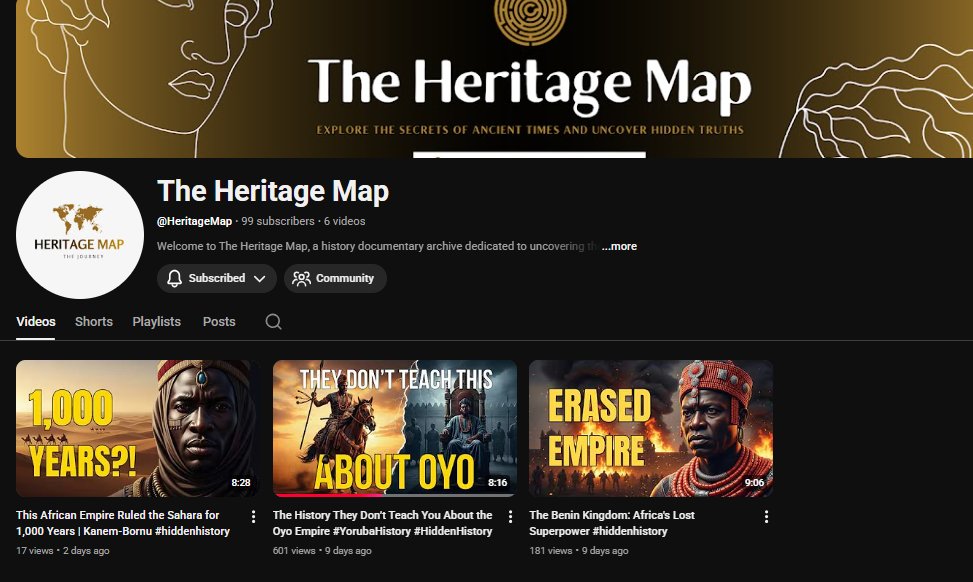
Task: Open Benin Kingdom video title link
Action: coord(612,523)
